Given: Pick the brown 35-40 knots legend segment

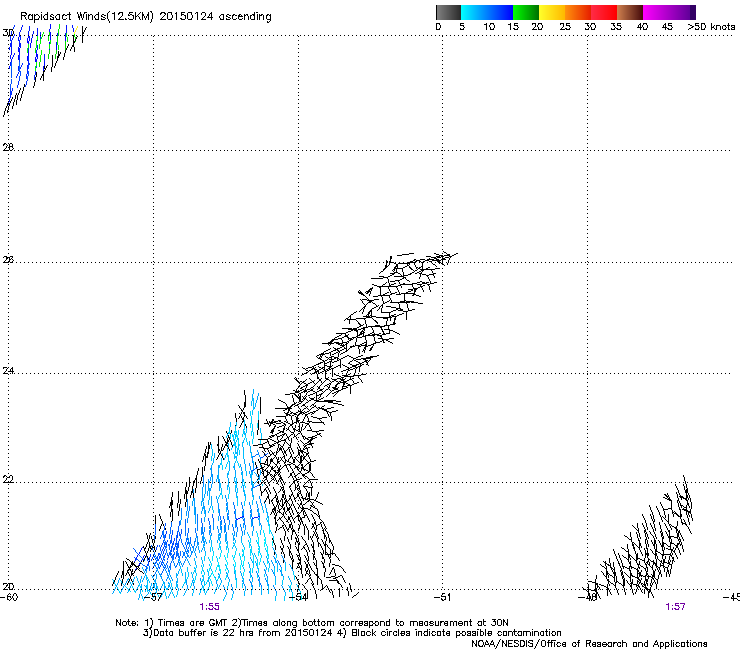Looking at the screenshot, I should pos(630,12).
